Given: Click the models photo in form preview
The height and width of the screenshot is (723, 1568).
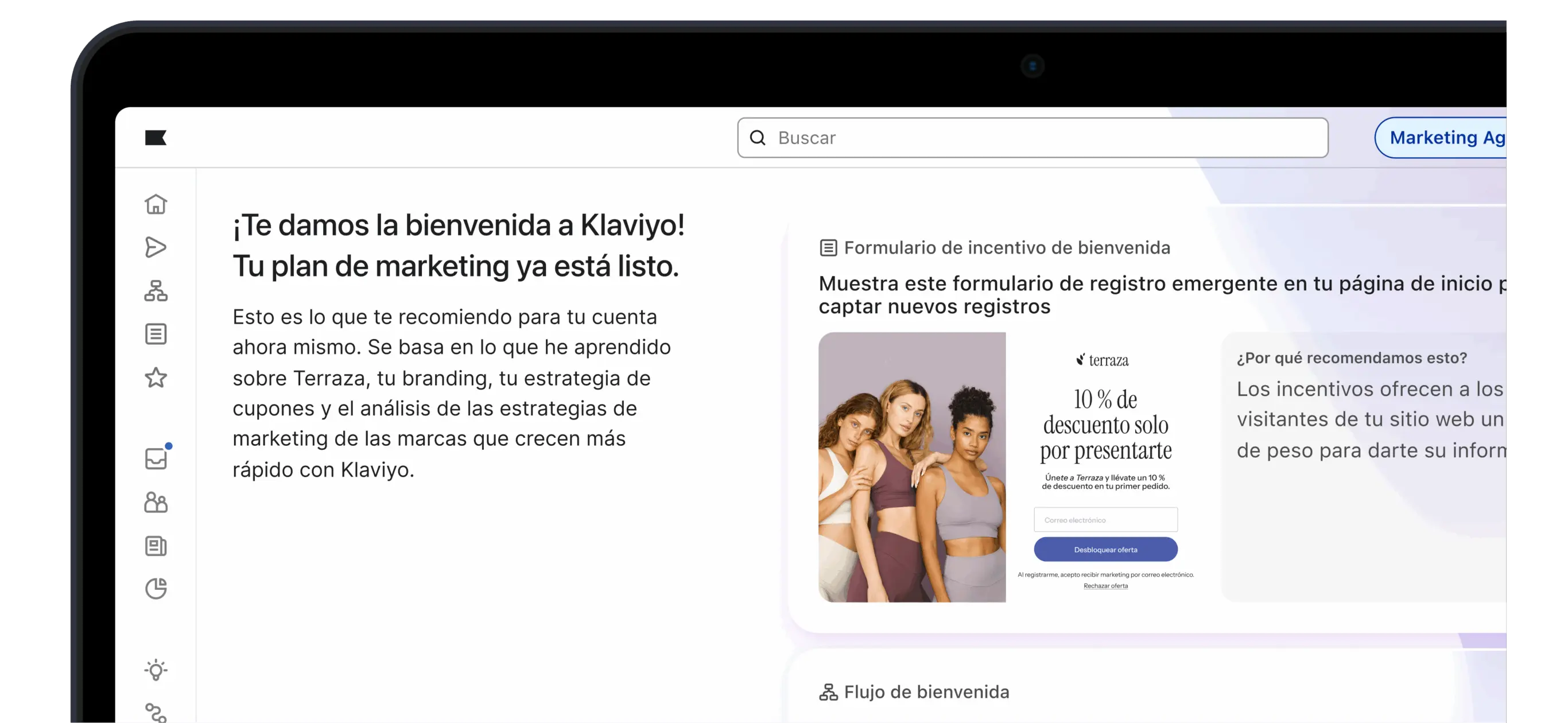Looking at the screenshot, I should (x=912, y=468).
